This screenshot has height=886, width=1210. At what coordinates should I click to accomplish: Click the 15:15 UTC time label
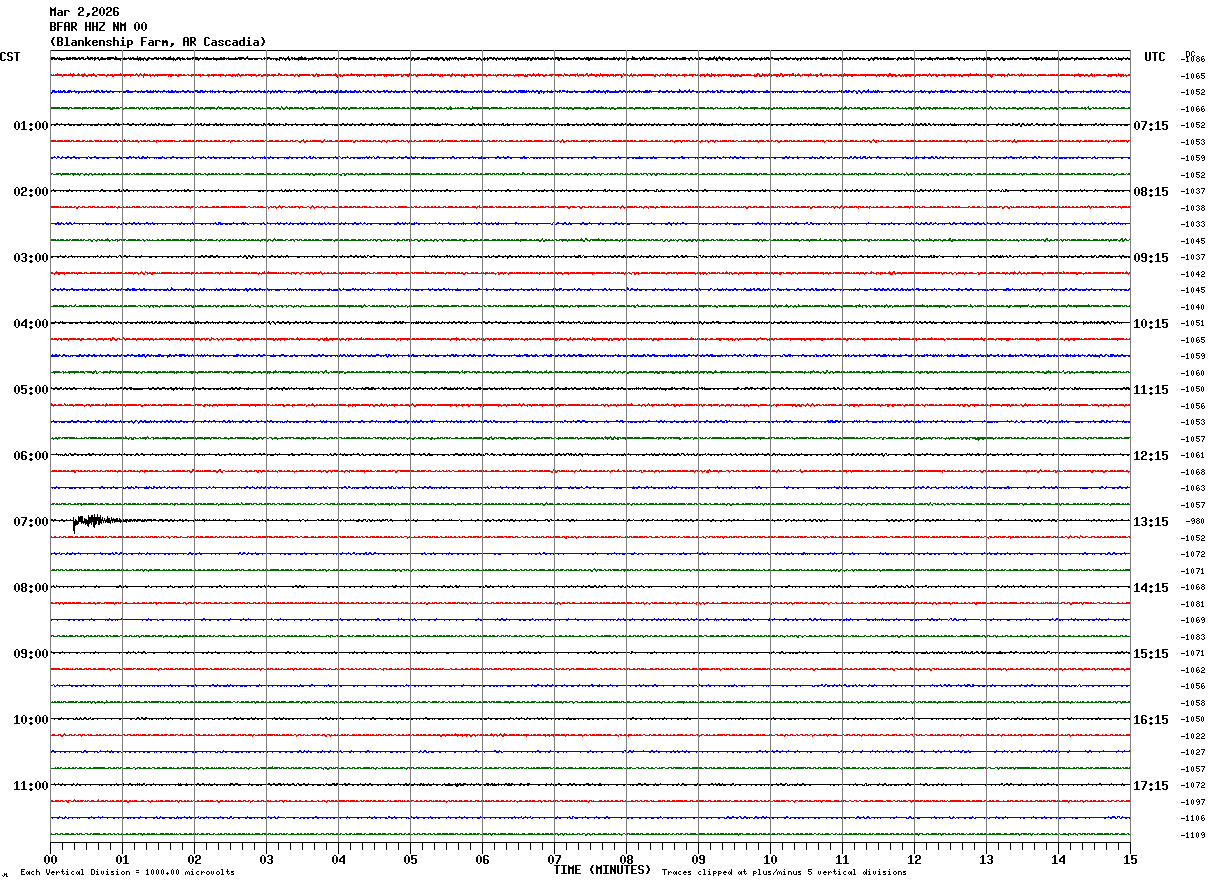1150,654
